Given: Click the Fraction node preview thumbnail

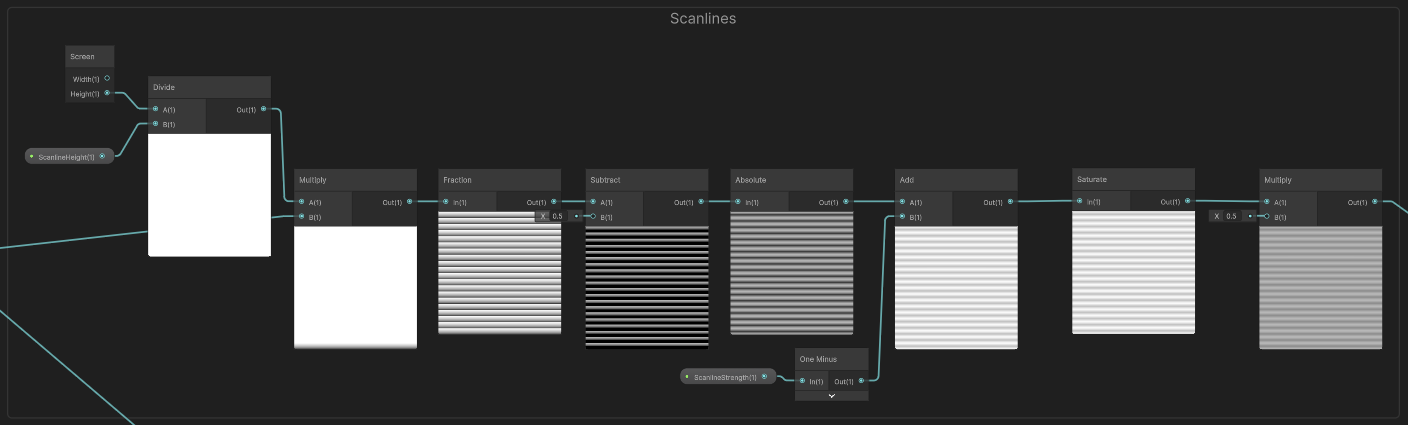Looking at the screenshot, I should (x=499, y=272).
